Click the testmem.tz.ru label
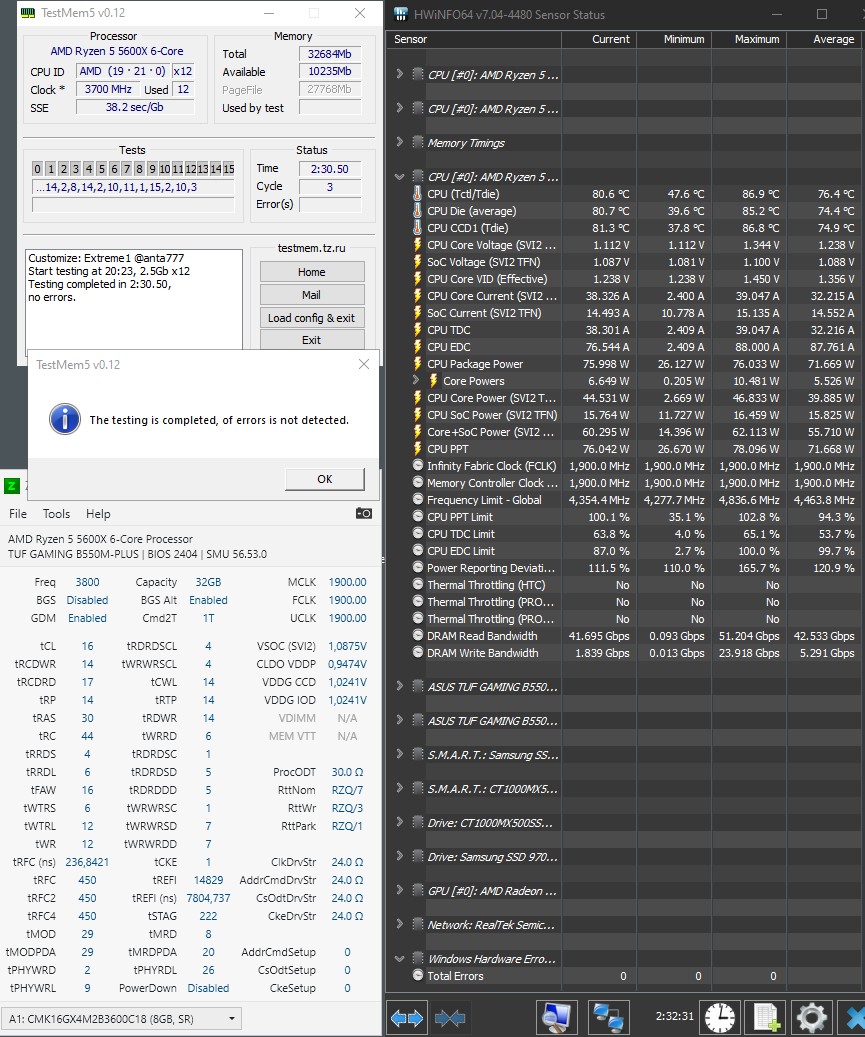This screenshot has width=865, height=1037. pos(311,248)
